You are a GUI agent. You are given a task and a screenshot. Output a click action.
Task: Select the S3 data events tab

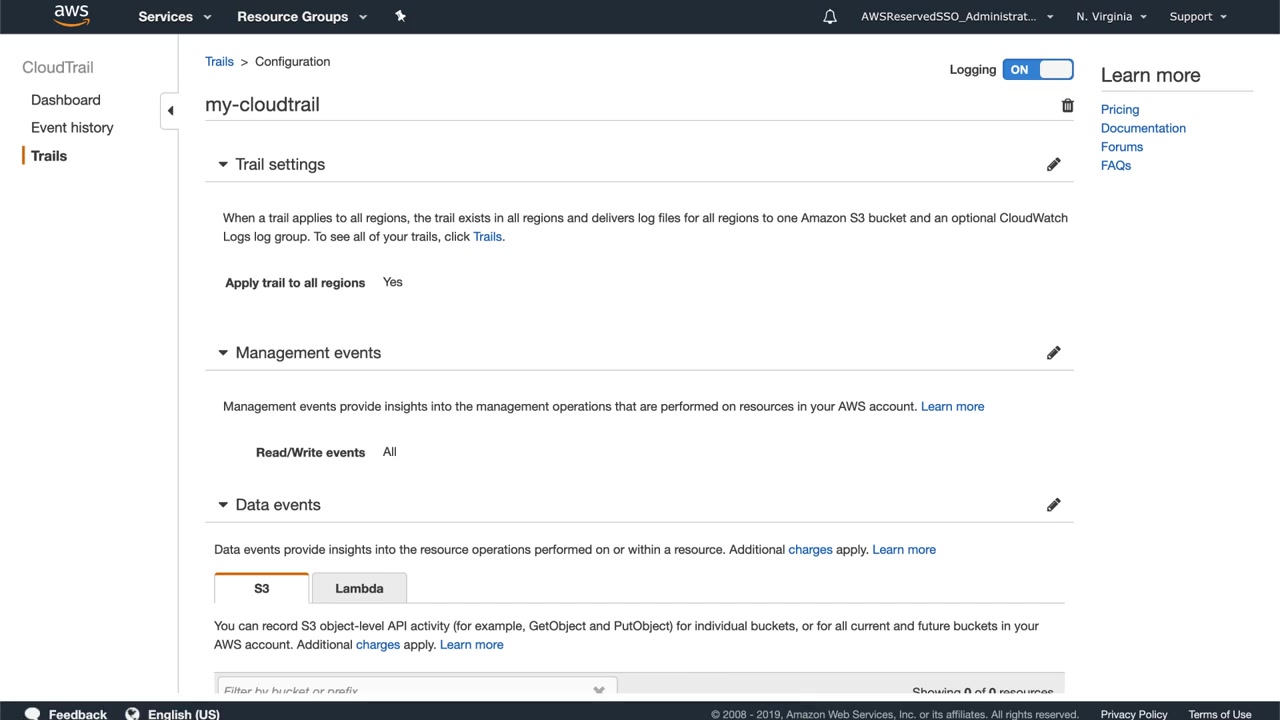point(261,588)
